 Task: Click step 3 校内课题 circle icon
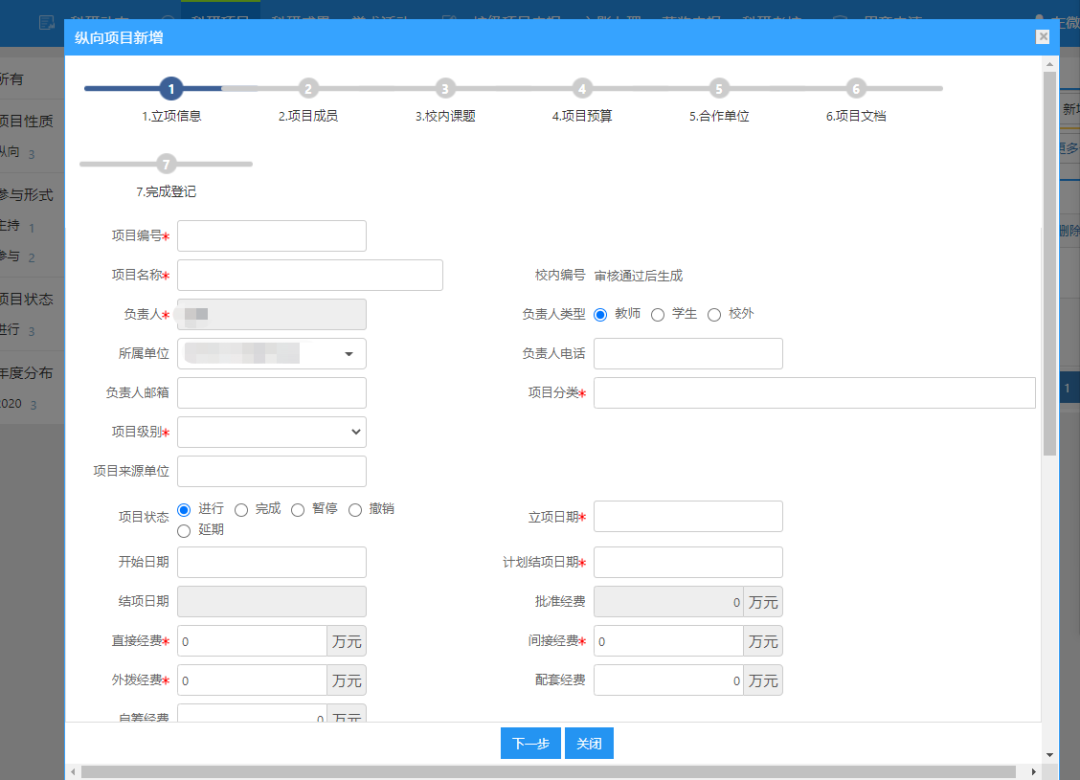point(445,89)
